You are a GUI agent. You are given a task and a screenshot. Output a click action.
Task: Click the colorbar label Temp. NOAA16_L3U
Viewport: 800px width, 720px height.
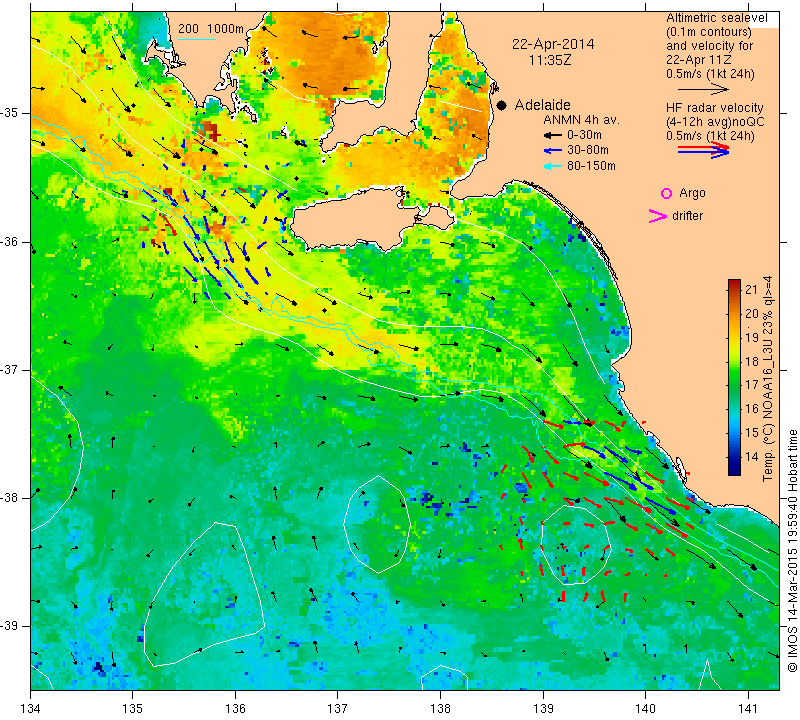767,378
